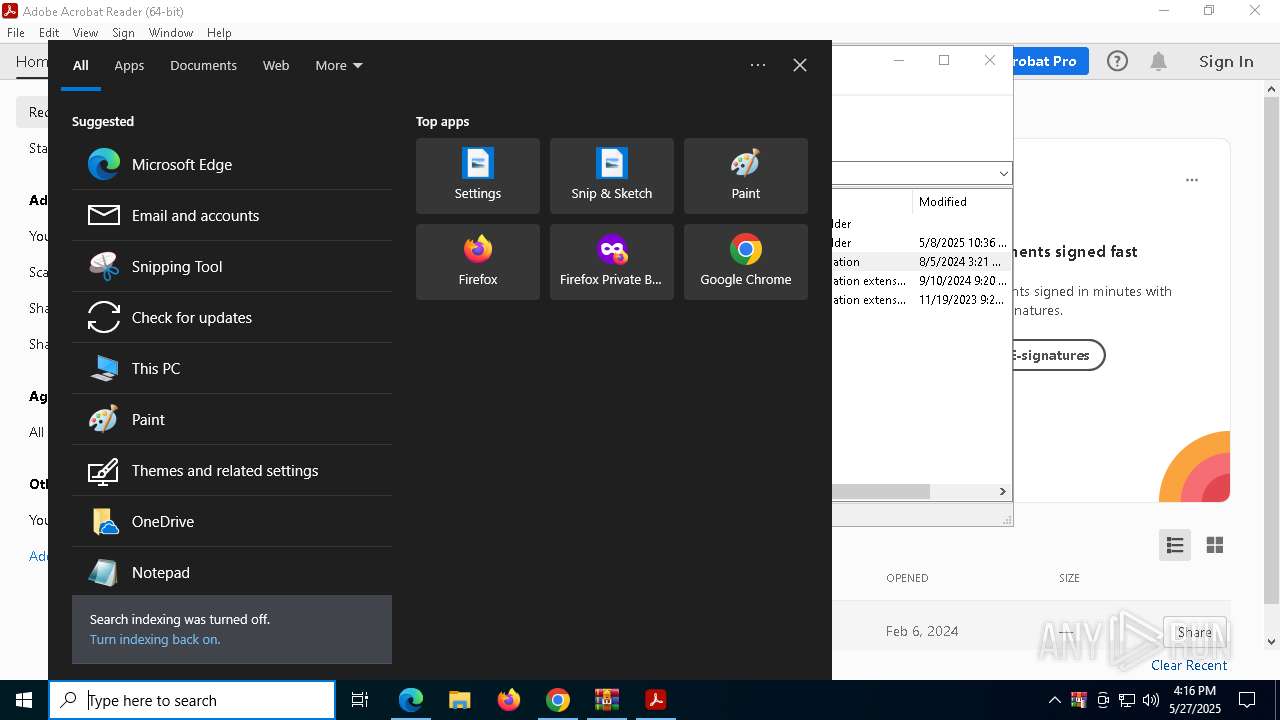This screenshot has width=1280, height=720.
Task: Open taskbar clock showing 4:16 PM
Action: (x=1195, y=700)
